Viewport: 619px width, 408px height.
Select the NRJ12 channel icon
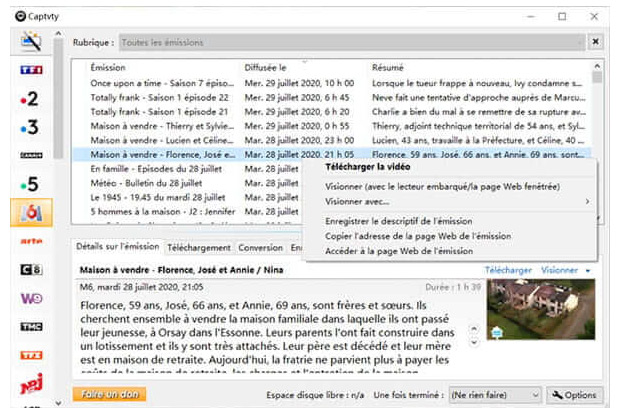[31, 384]
